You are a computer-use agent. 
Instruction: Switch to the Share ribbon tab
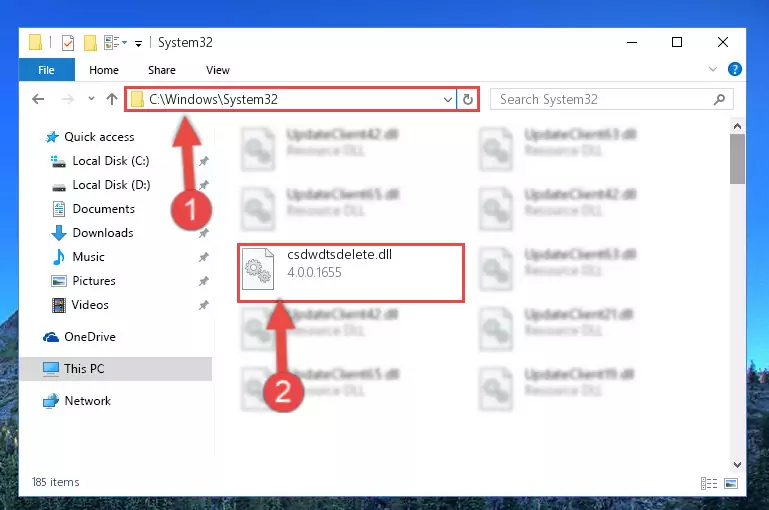click(x=161, y=70)
